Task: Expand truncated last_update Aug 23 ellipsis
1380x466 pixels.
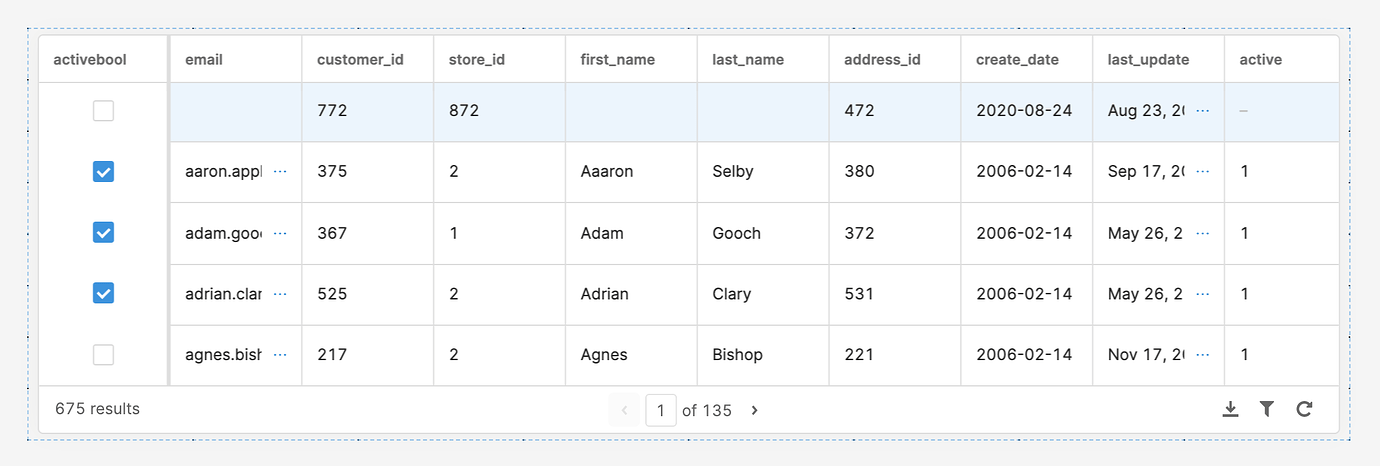Action: tap(1203, 110)
